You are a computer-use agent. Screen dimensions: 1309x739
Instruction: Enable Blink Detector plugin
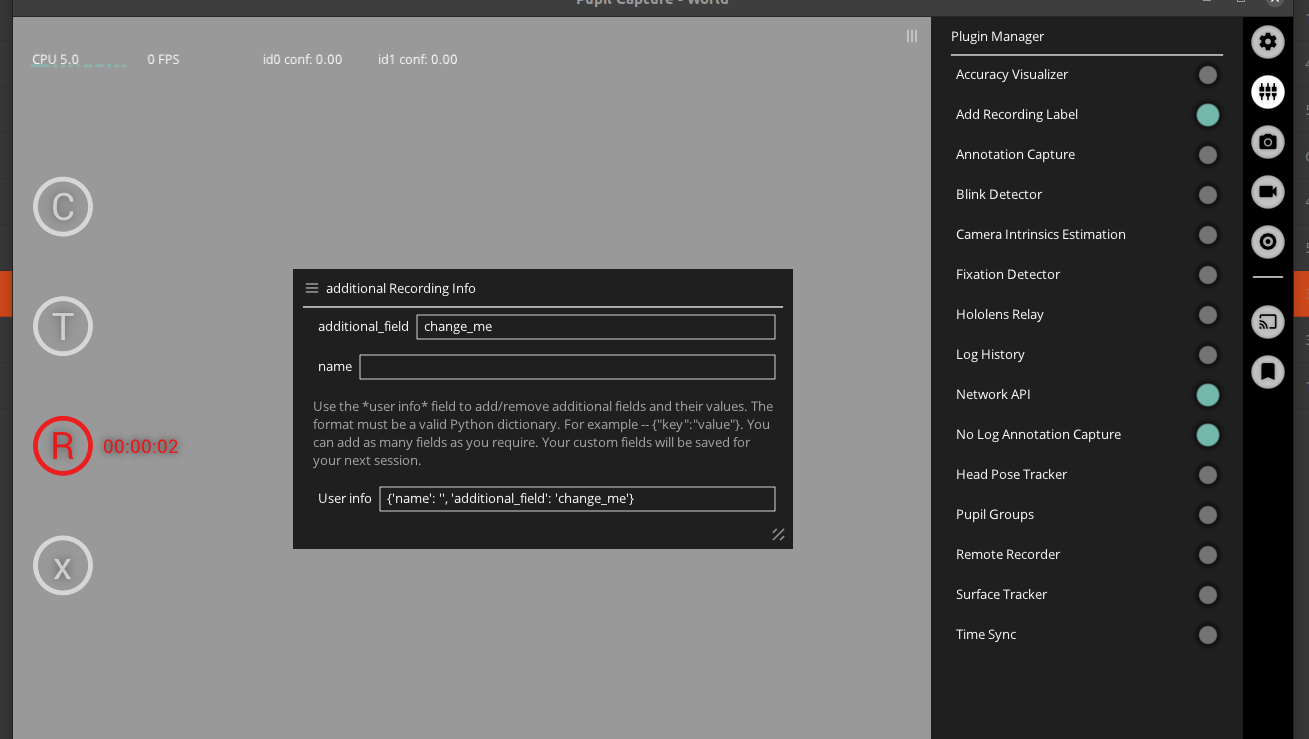click(1208, 195)
